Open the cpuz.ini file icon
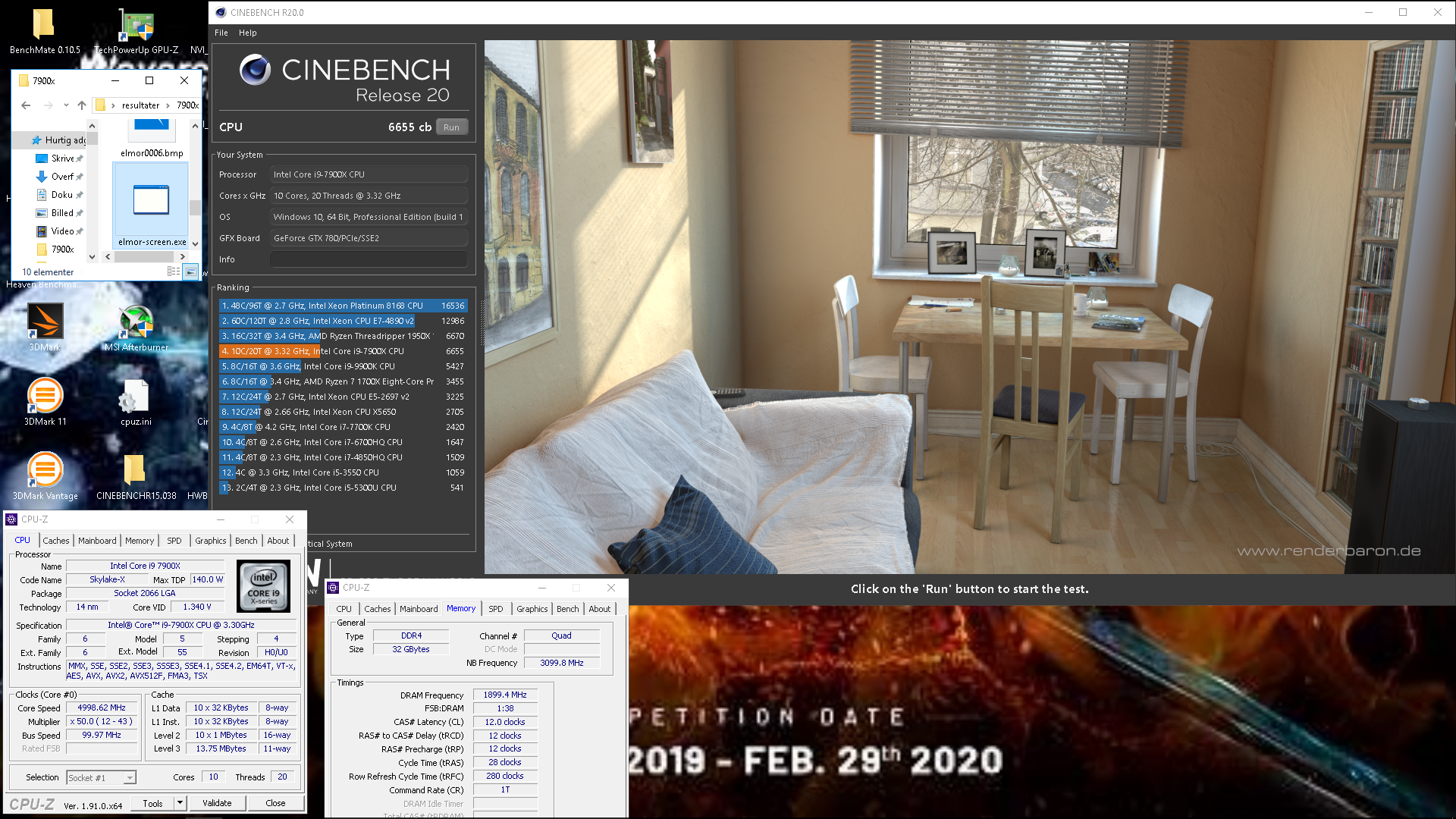The width and height of the screenshot is (1456, 819). (136, 401)
